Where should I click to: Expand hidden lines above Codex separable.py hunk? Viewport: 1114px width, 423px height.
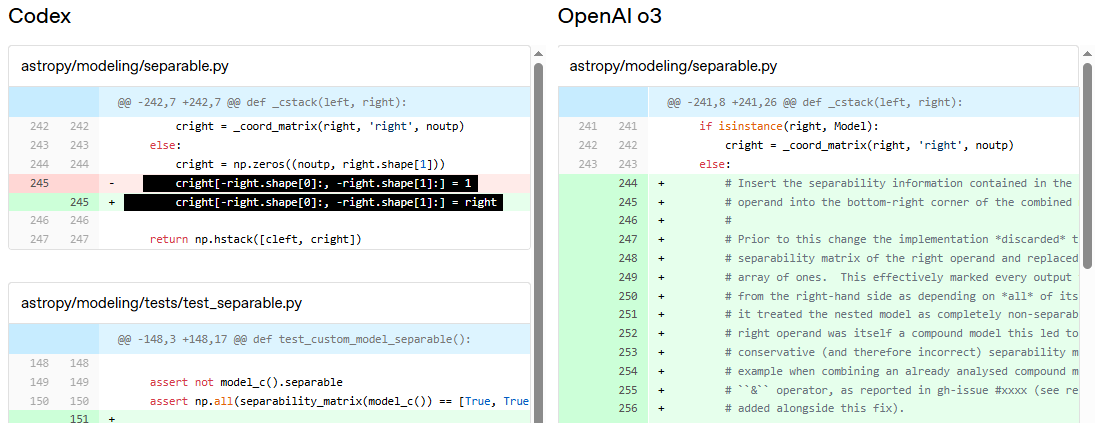[x=54, y=102]
